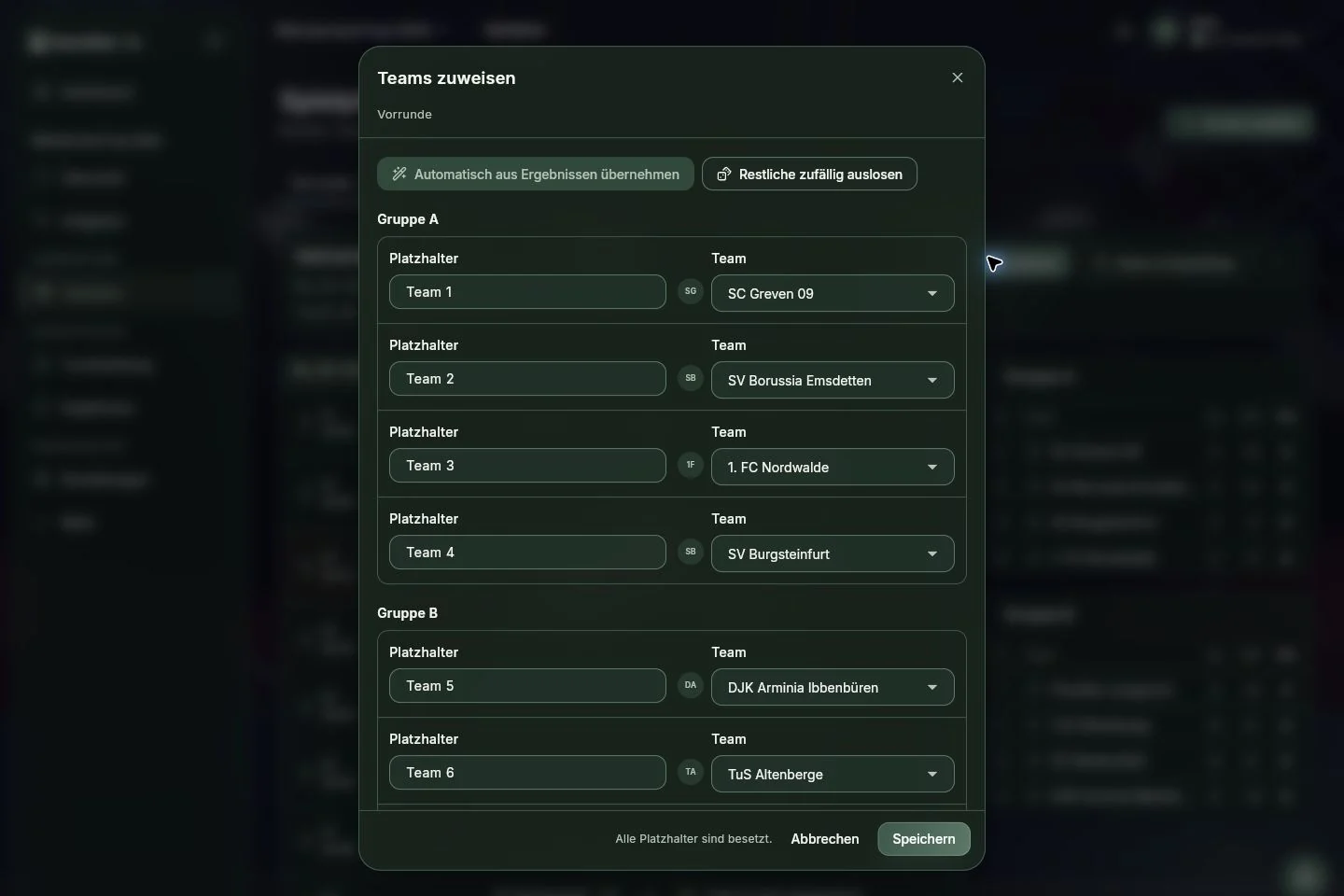Click the Vorrunde subtitle text
The height and width of the screenshot is (896, 1344).
pyautogui.click(x=404, y=114)
